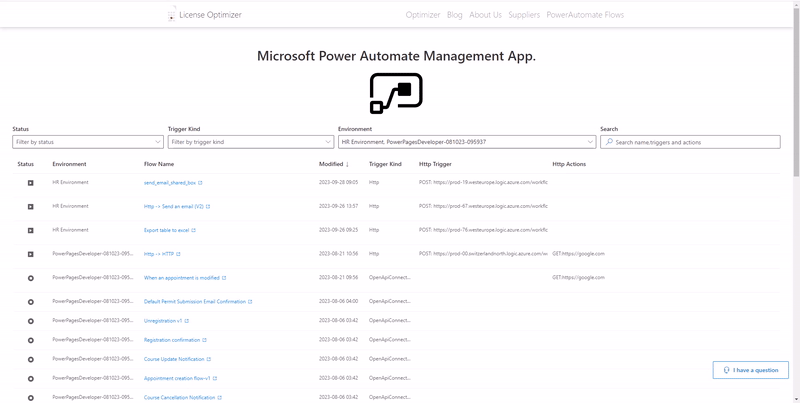Click status icon for Default Permit Submission Email Confirmation
Viewport: 800px width, 403px height.
pos(31,302)
